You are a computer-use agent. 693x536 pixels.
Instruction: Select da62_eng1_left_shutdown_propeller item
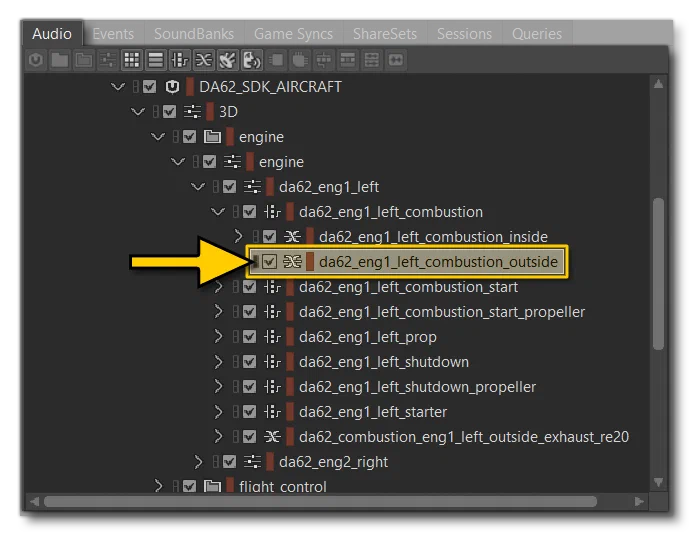pos(417,387)
